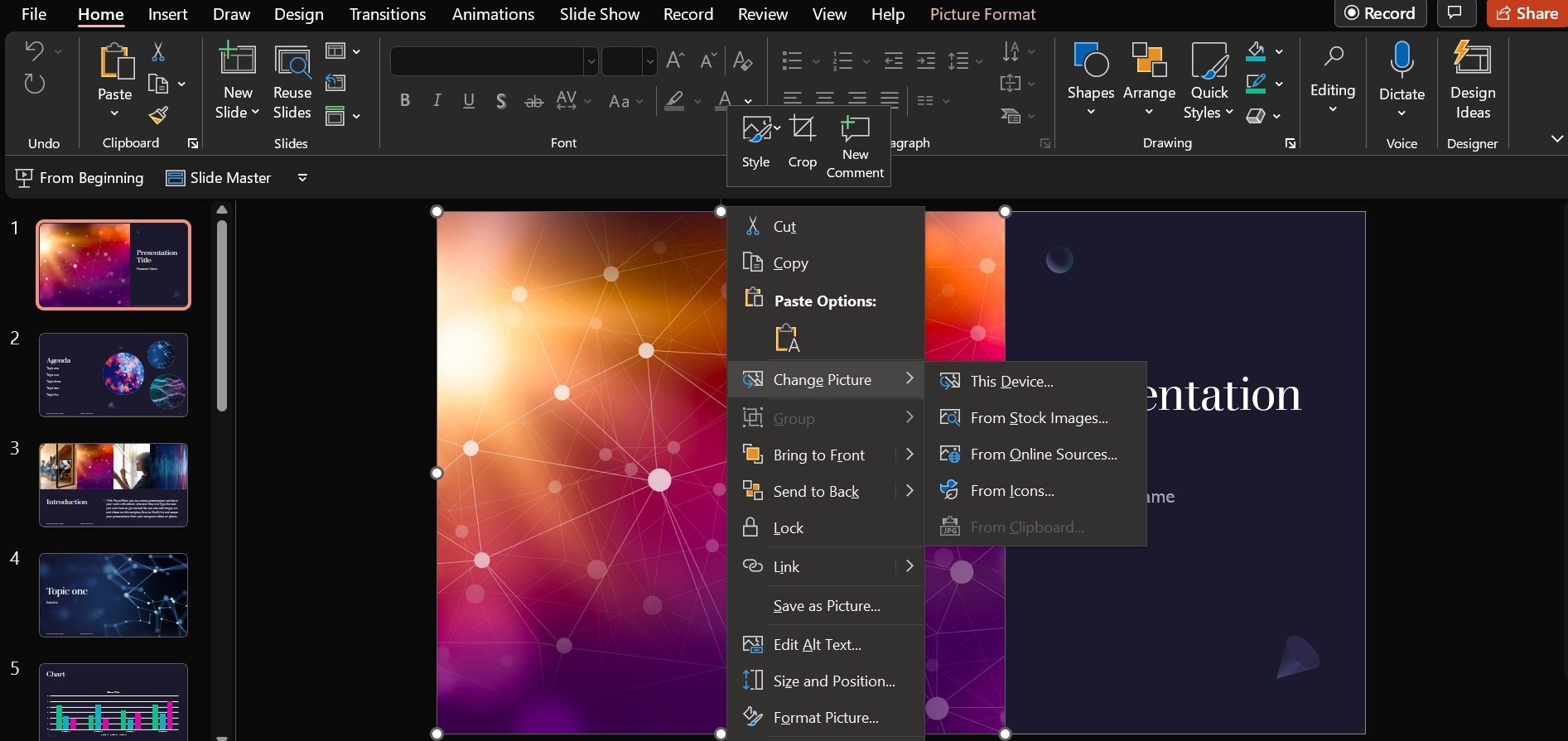
Task: Align text left
Action: 793,100
